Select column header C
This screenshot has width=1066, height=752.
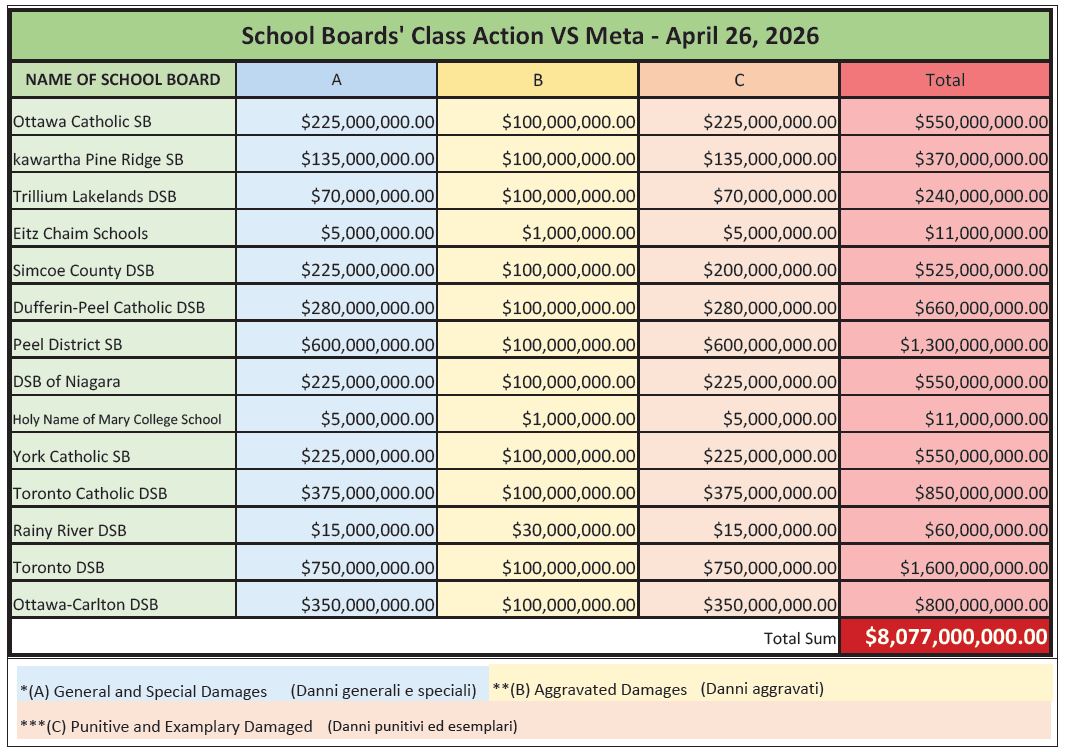[739, 80]
